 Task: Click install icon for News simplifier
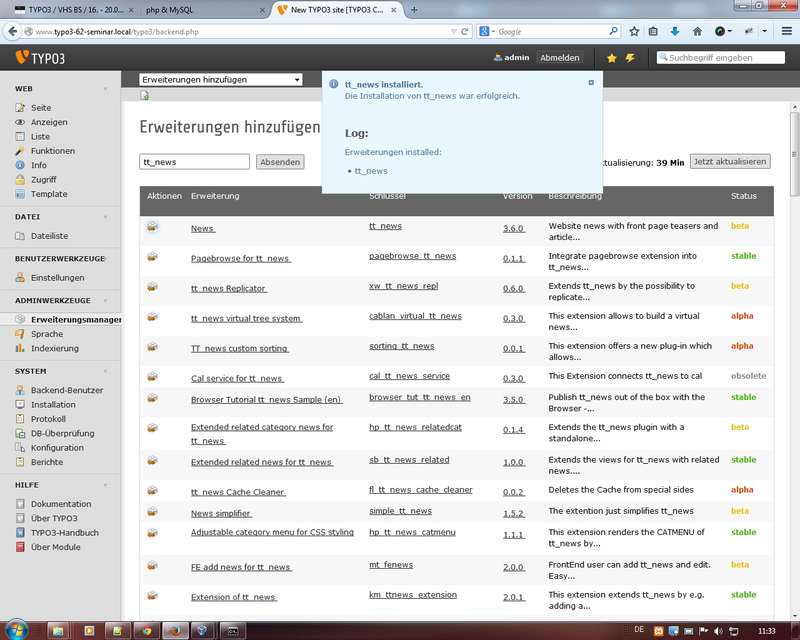(152, 512)
